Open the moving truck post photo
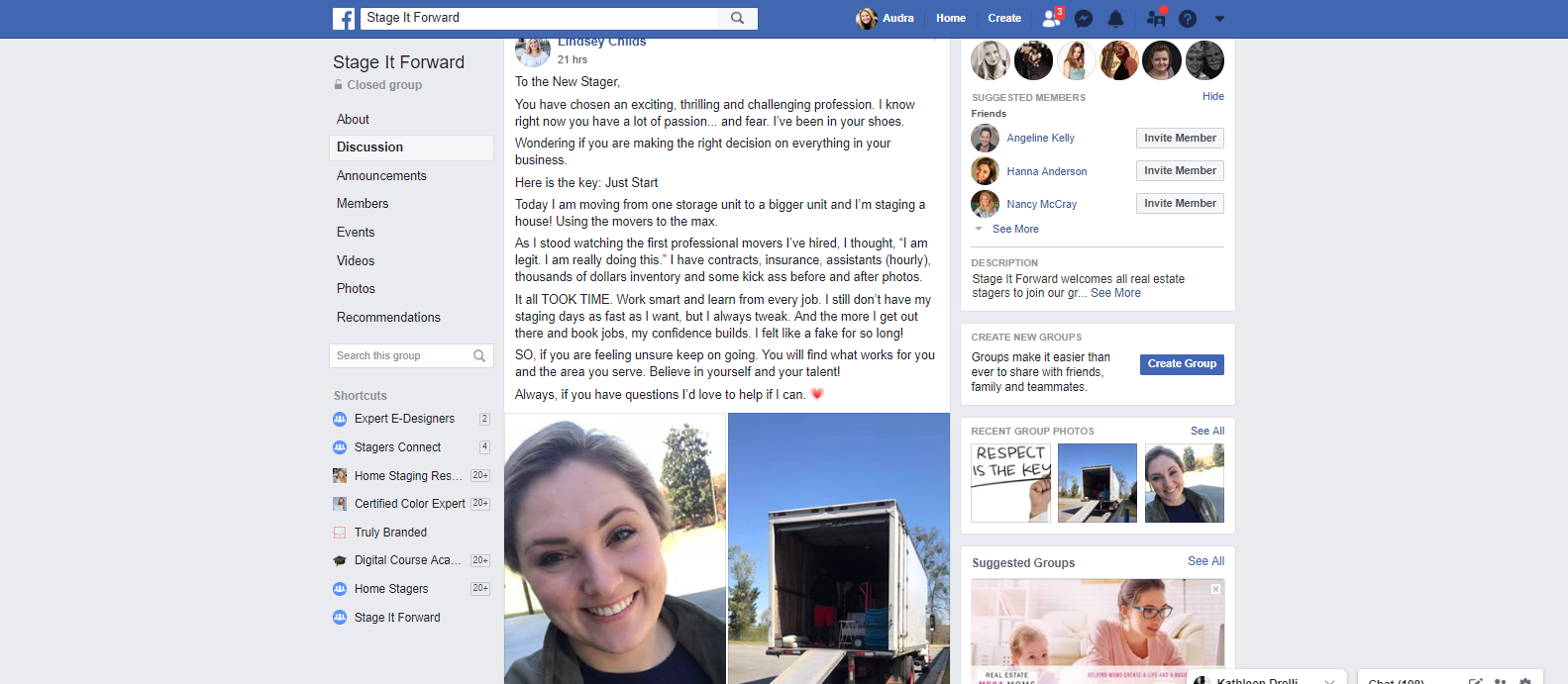This screenshot has width=1568, height=684. pos(839,548)
